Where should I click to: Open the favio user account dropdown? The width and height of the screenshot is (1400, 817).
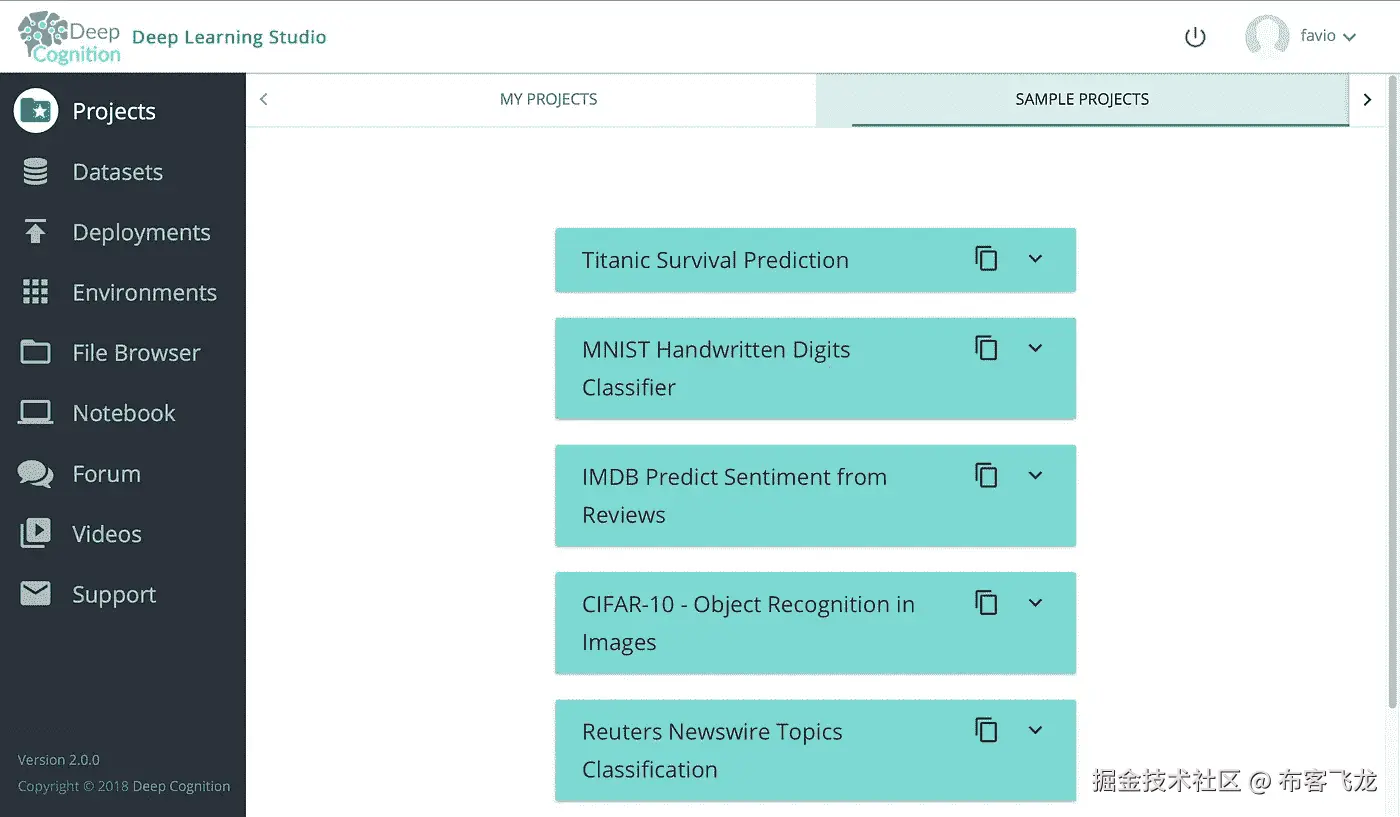(1327, 37)
